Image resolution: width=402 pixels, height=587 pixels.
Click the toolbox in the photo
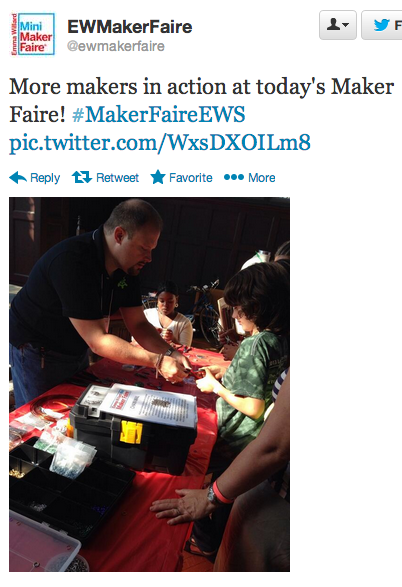[x=134, y=427]
